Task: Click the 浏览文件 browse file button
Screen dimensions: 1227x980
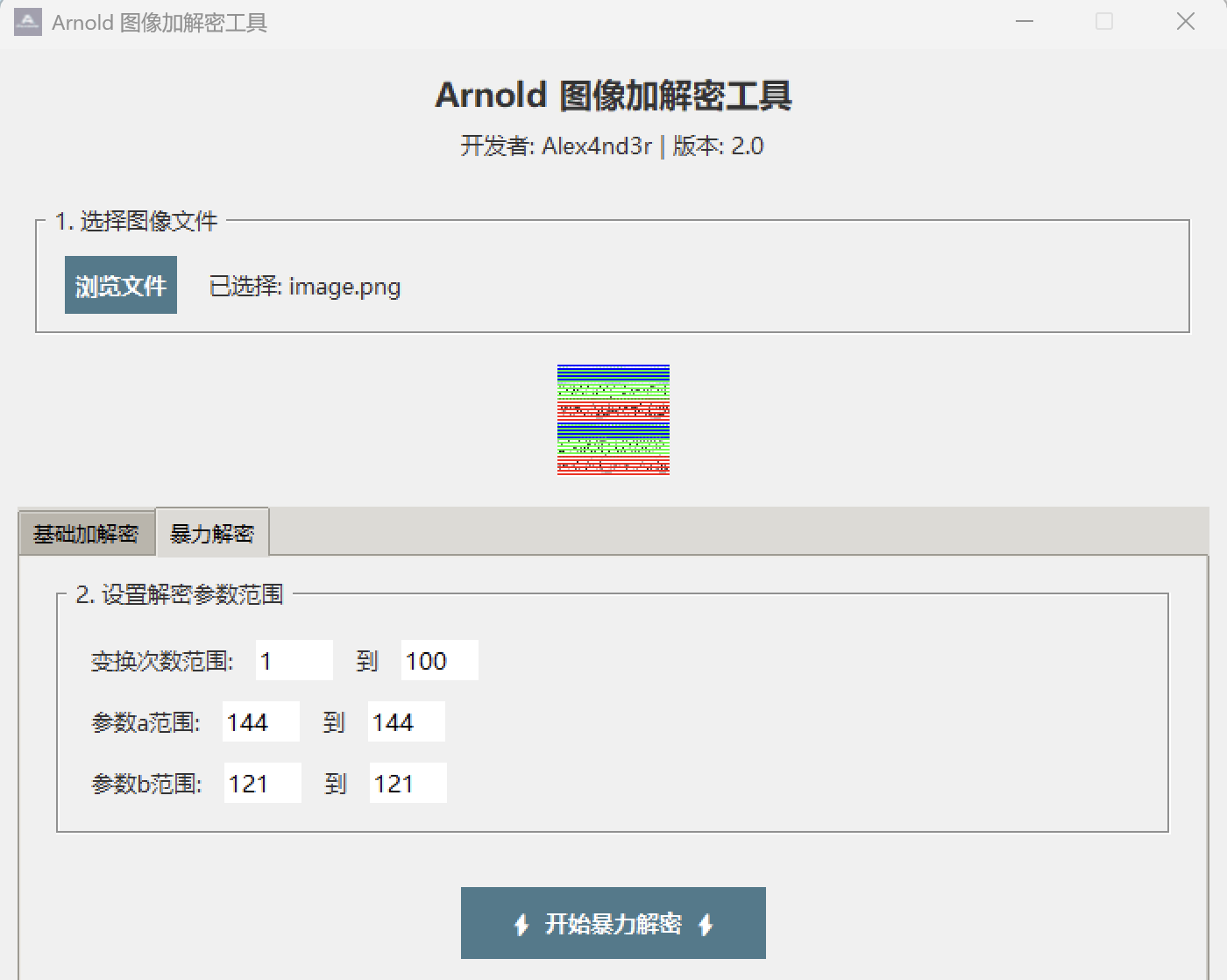Action: 121,285
